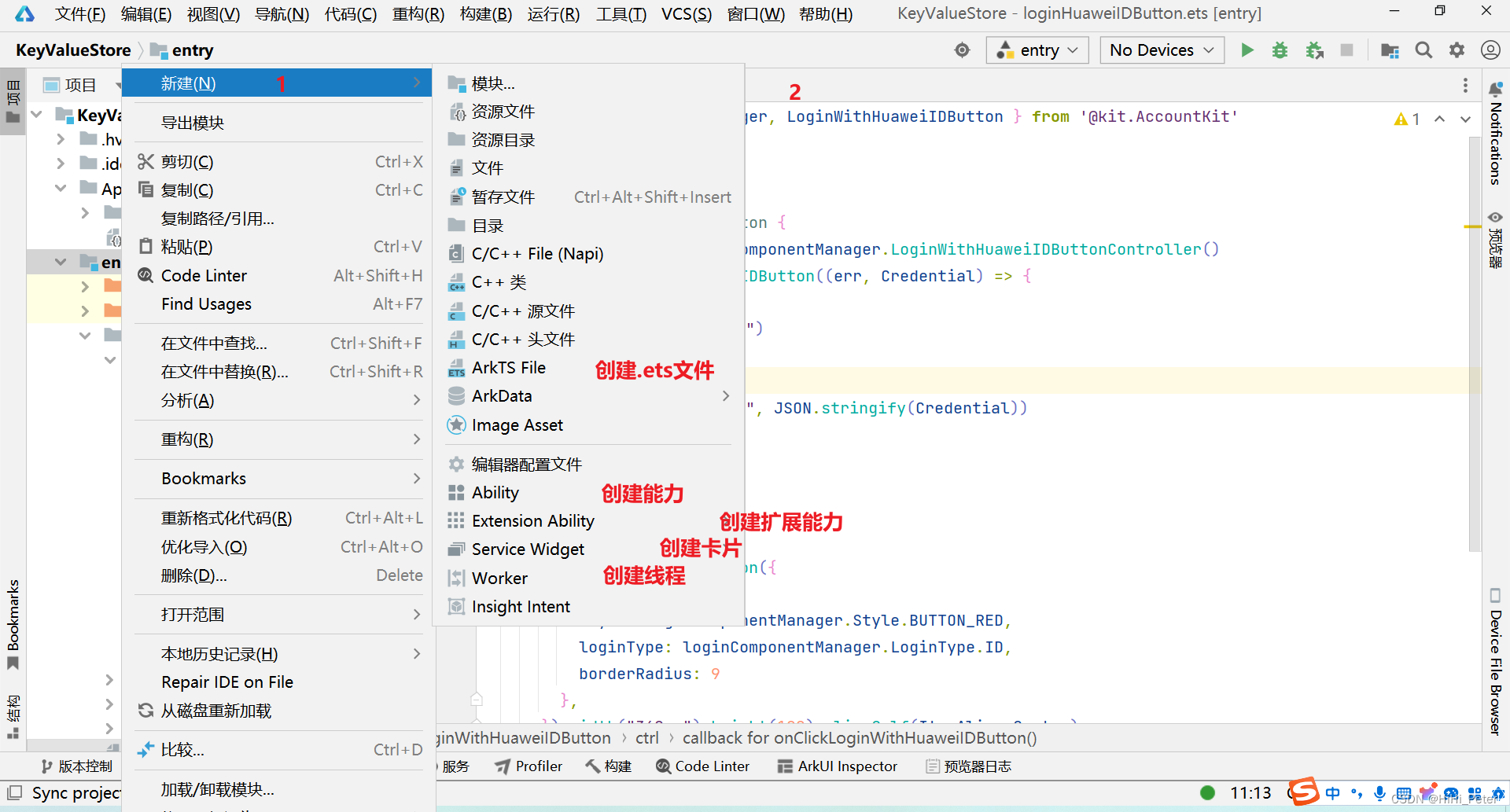Click Reload from Disk (从磁盘重新加载)
The height and width of the screenshot is (812, 1510).
[x=278, y=711]
